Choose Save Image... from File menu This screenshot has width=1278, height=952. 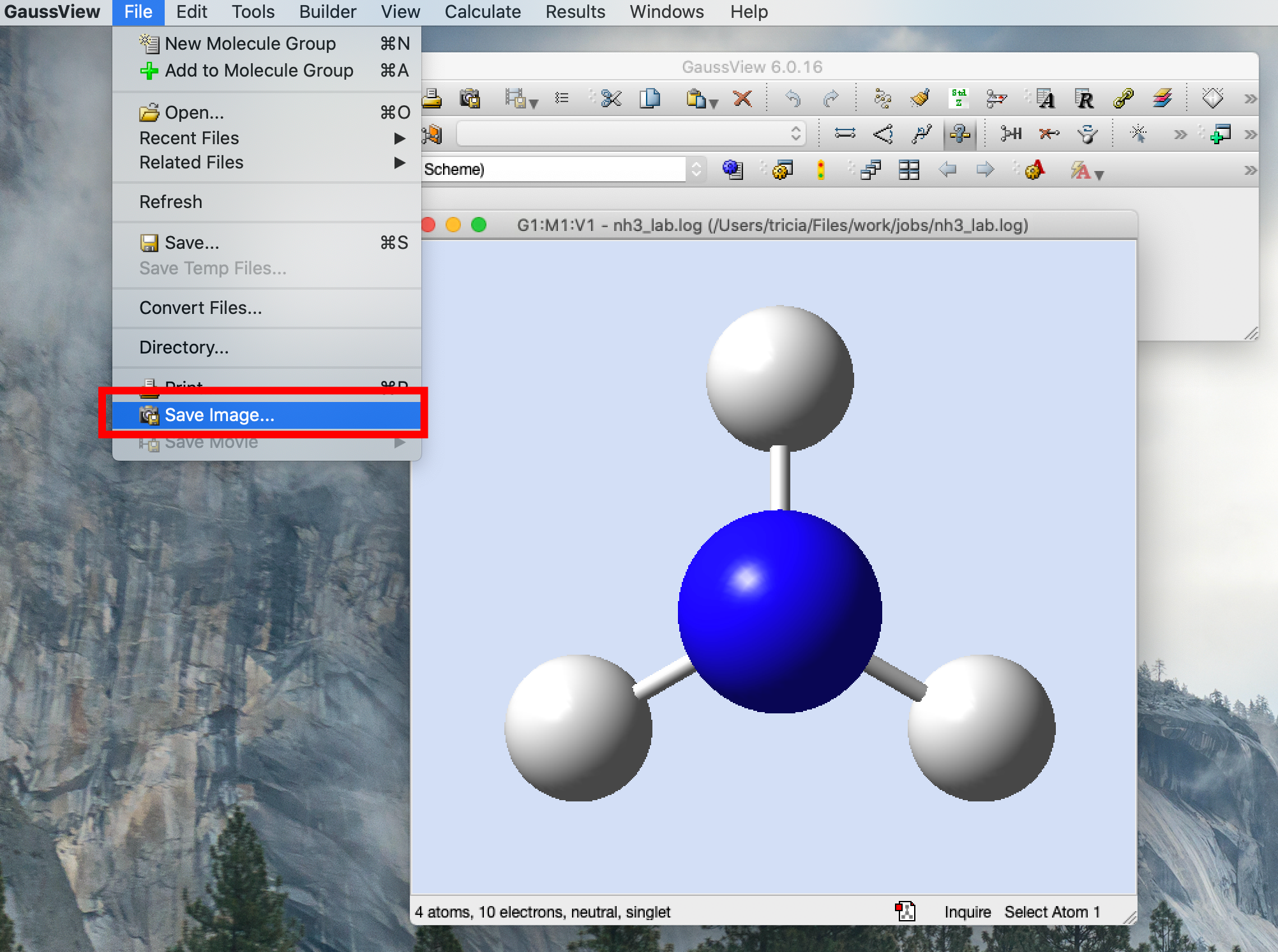tap(220, 415)
